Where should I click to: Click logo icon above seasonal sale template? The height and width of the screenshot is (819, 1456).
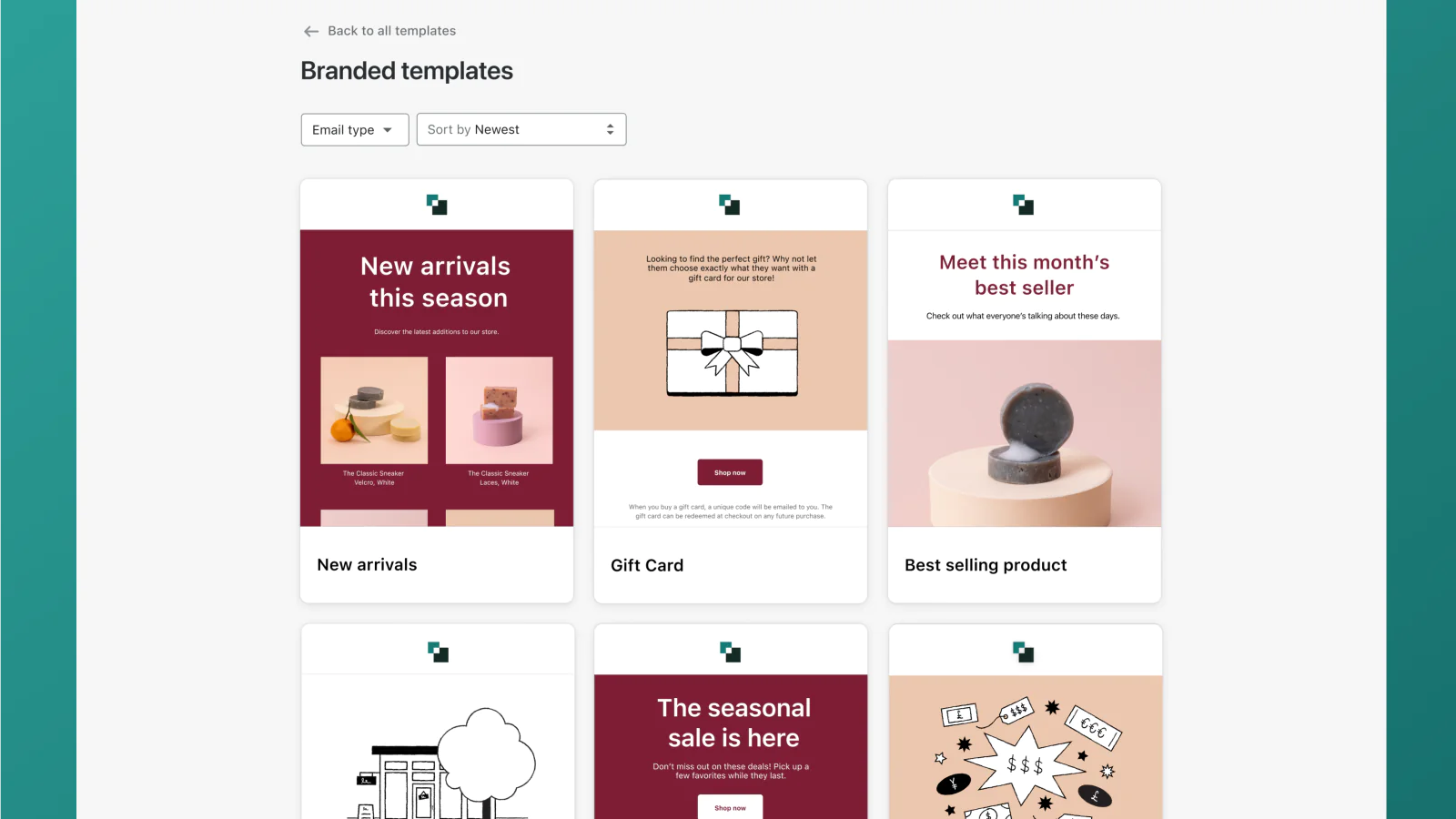[x=731, y=652]
